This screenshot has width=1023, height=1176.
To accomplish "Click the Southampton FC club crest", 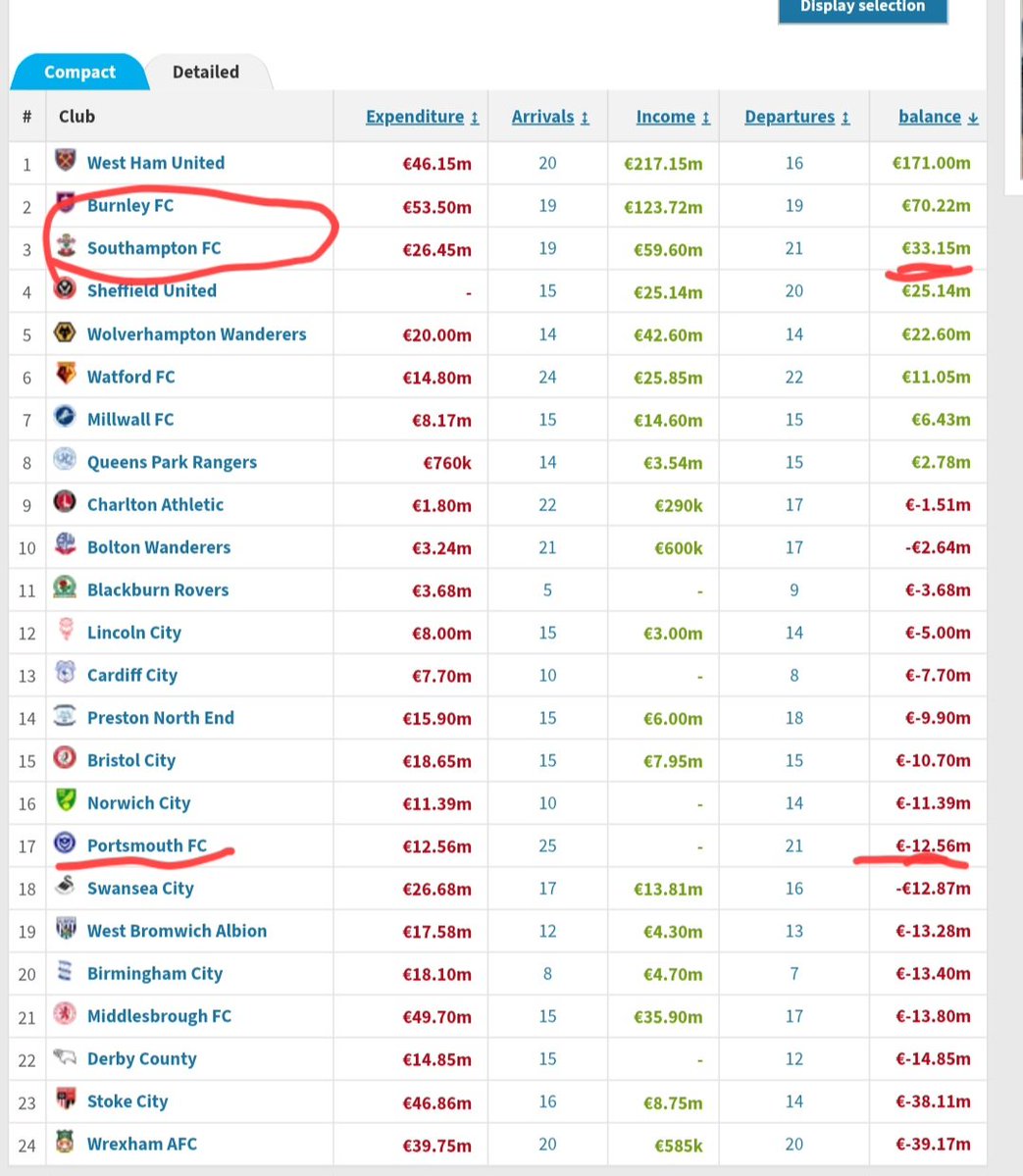I will (66, 245).
